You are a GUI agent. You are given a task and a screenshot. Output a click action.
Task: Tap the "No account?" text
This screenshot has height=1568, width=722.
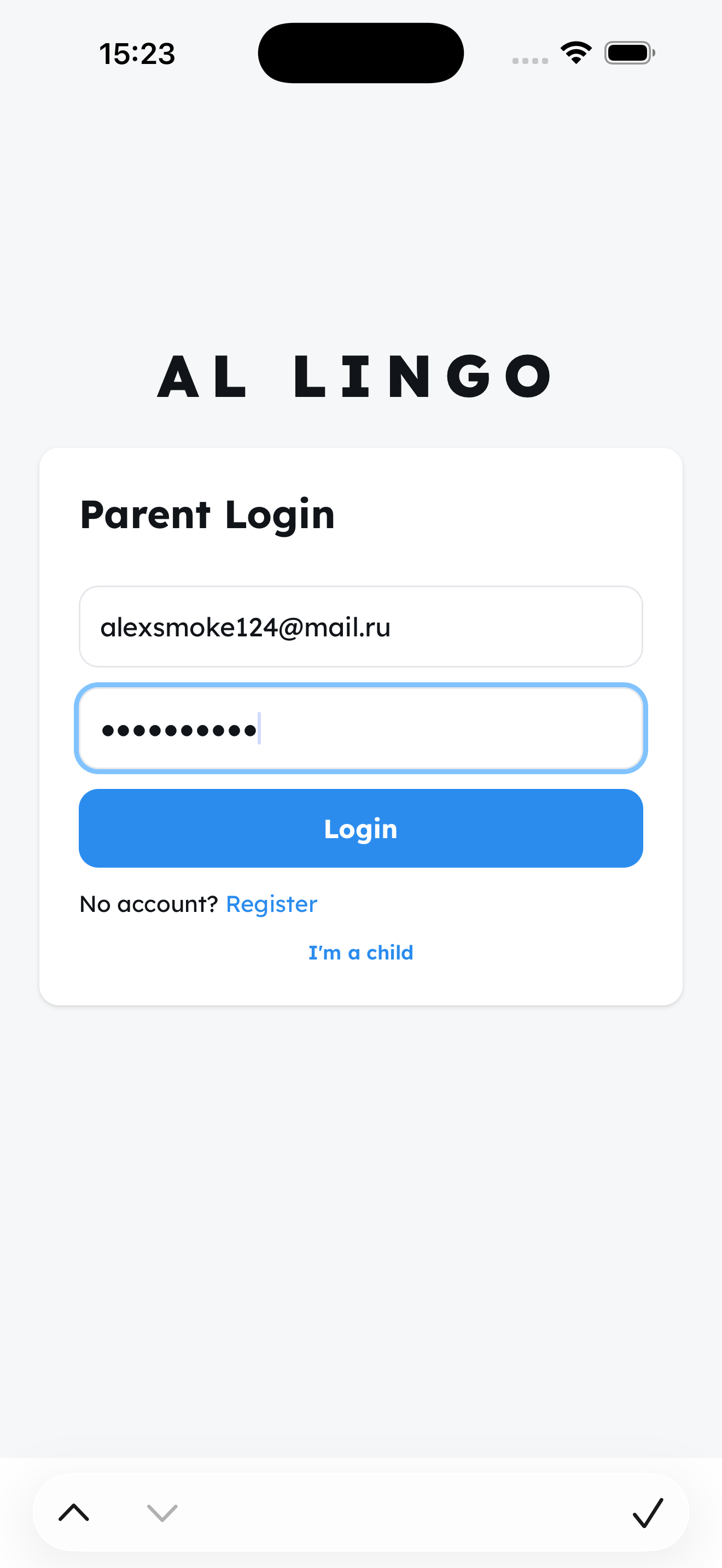click(x=149, y=904)
